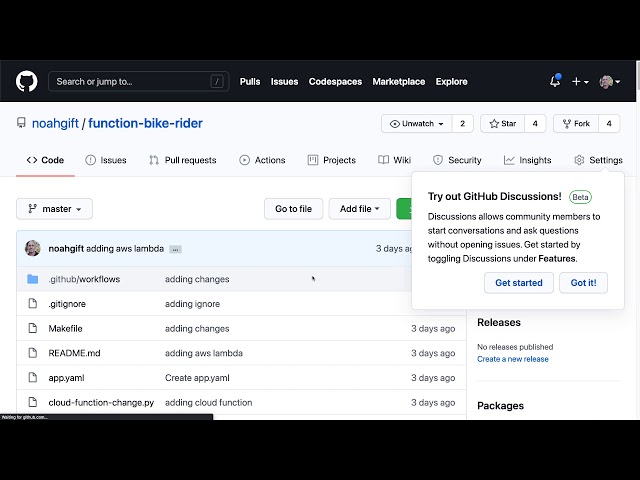Expand commit details ellipsis button
The width and height of the screenshot is (640, 480).
(x=176, y=249)
